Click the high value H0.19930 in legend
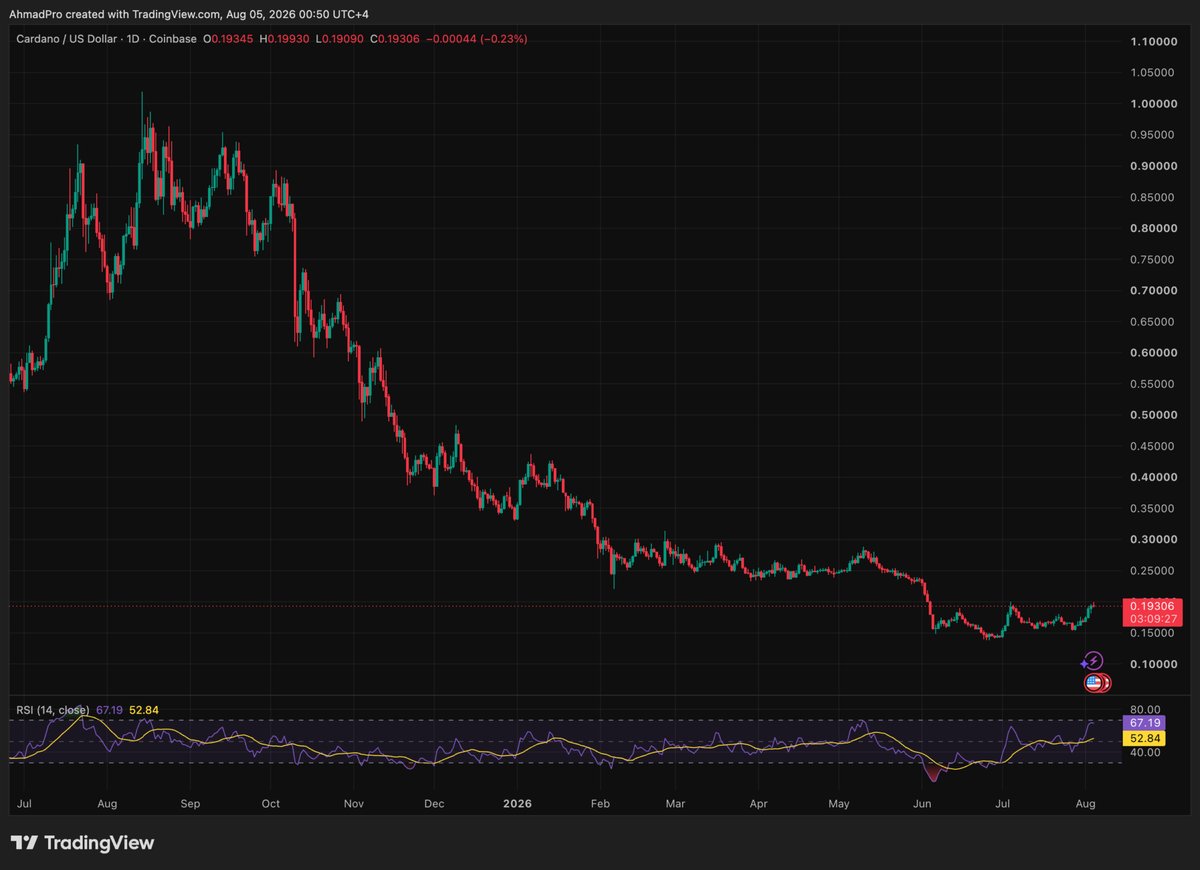 click(x=284, y=38)
